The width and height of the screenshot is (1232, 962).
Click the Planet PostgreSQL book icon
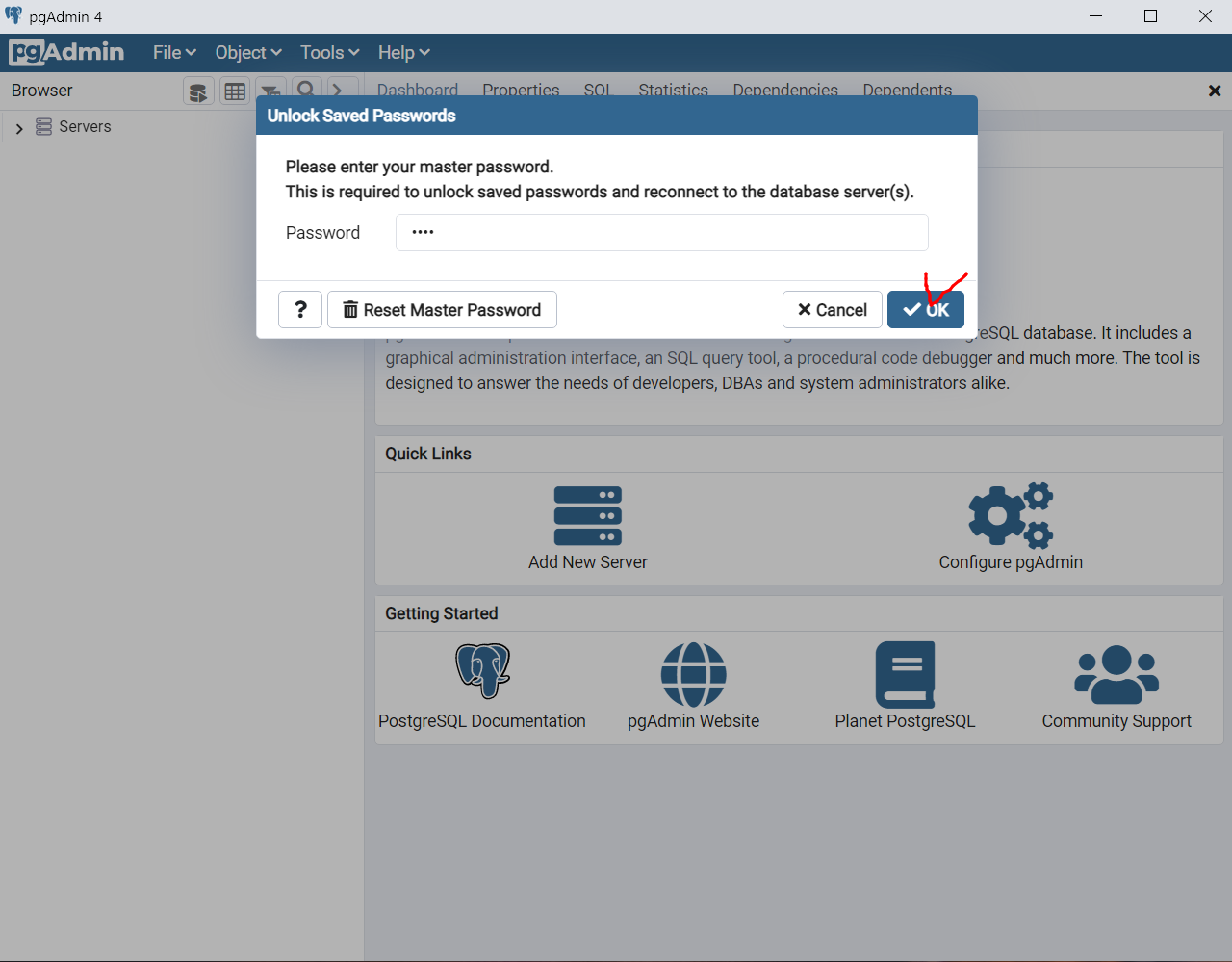click(x=906, y=675)
